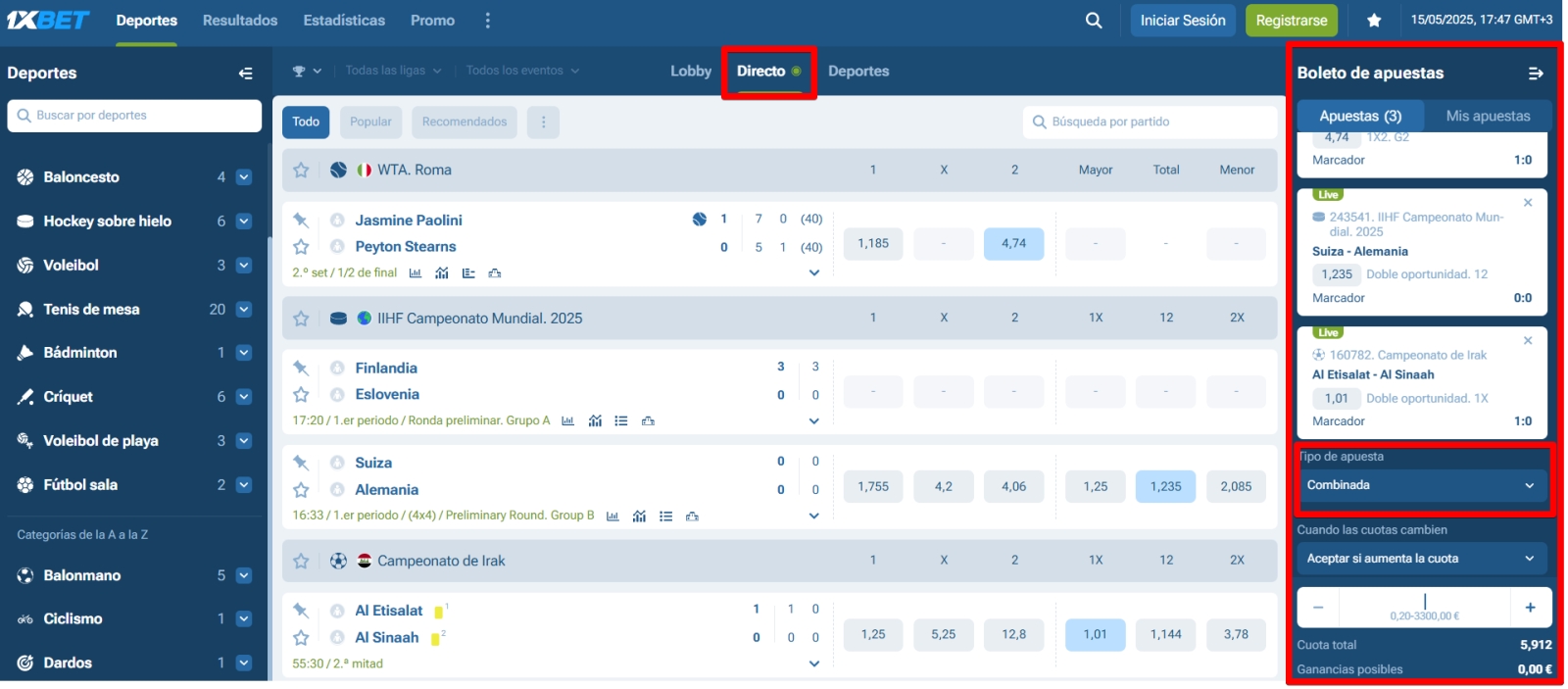The width and height of the screenshot is (1568, 689).
Task: Open Mis apuestas tab
Action: point(1488,116)
